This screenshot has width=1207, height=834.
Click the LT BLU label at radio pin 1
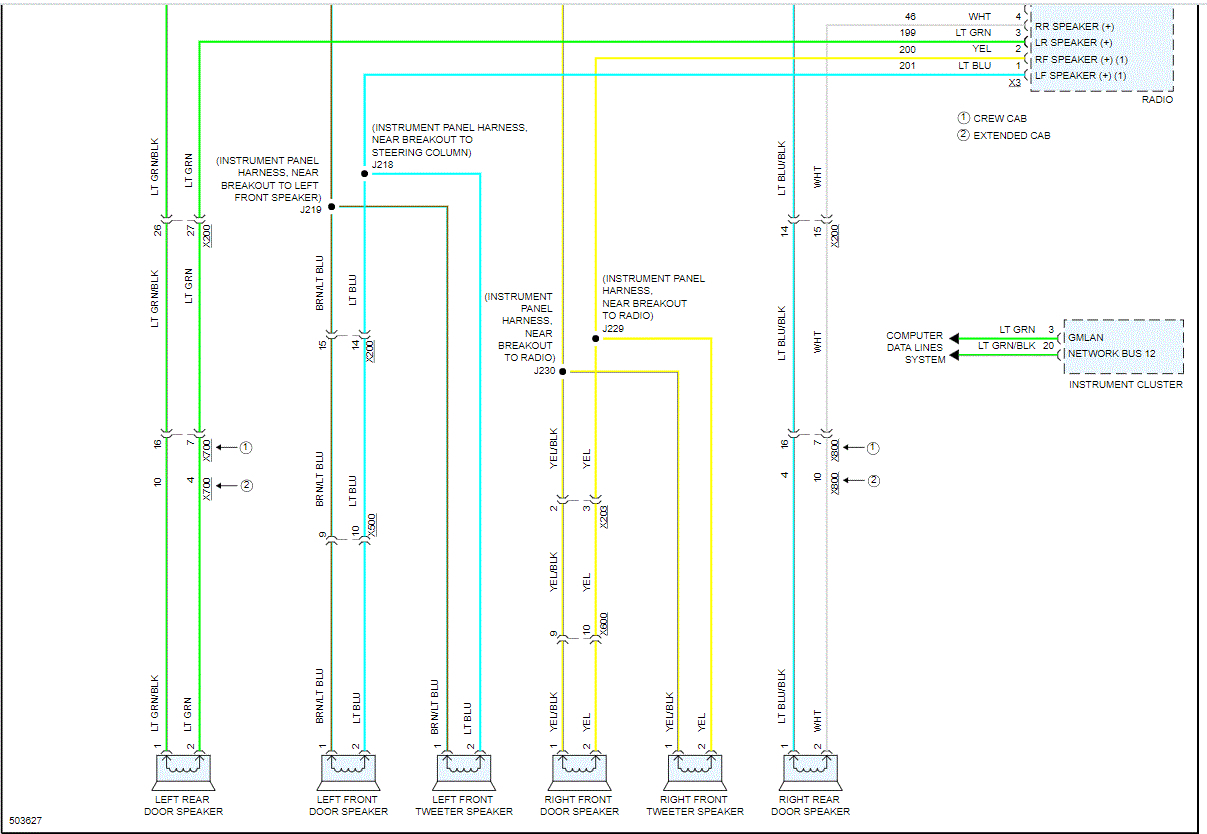975,65
